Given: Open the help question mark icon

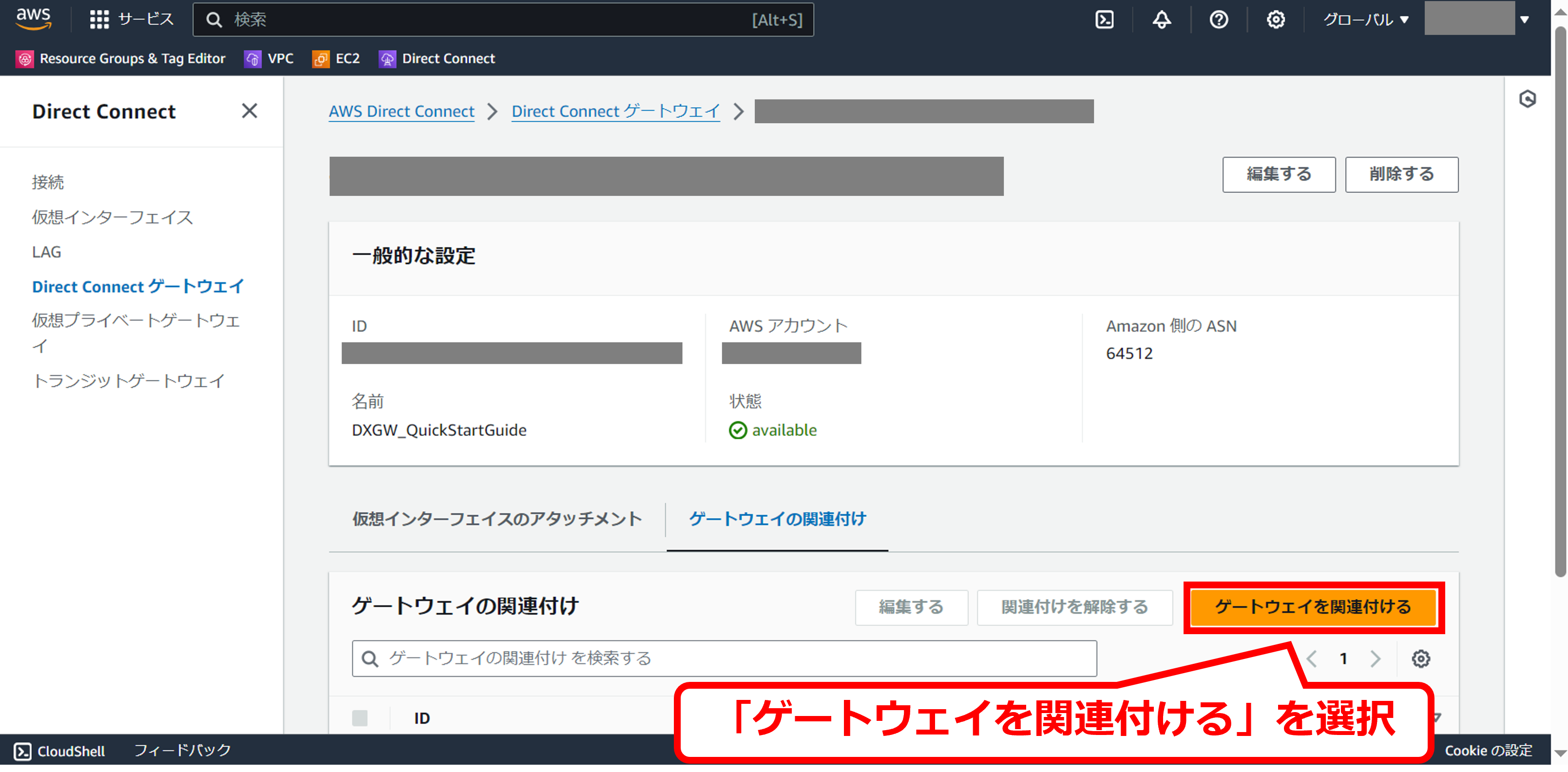Looking at the screenshot, I should coord(1219,19).
